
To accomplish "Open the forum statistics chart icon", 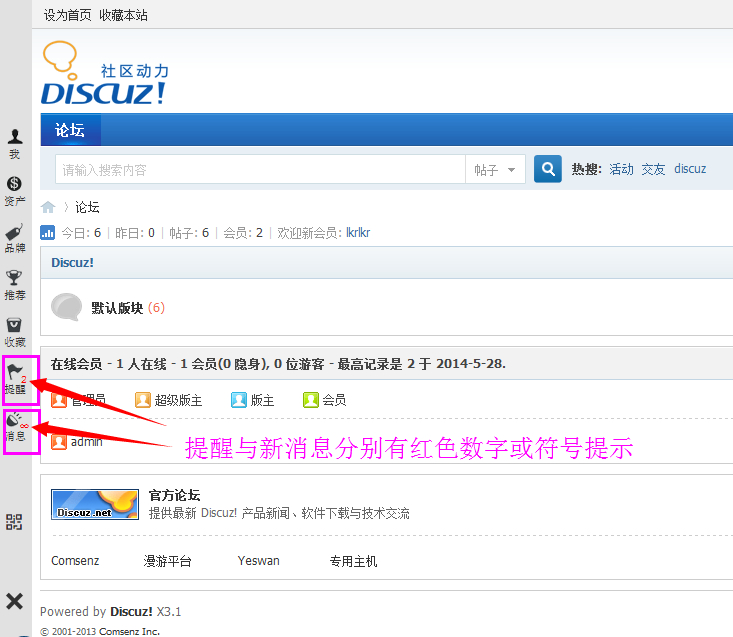I will [47, 232].
